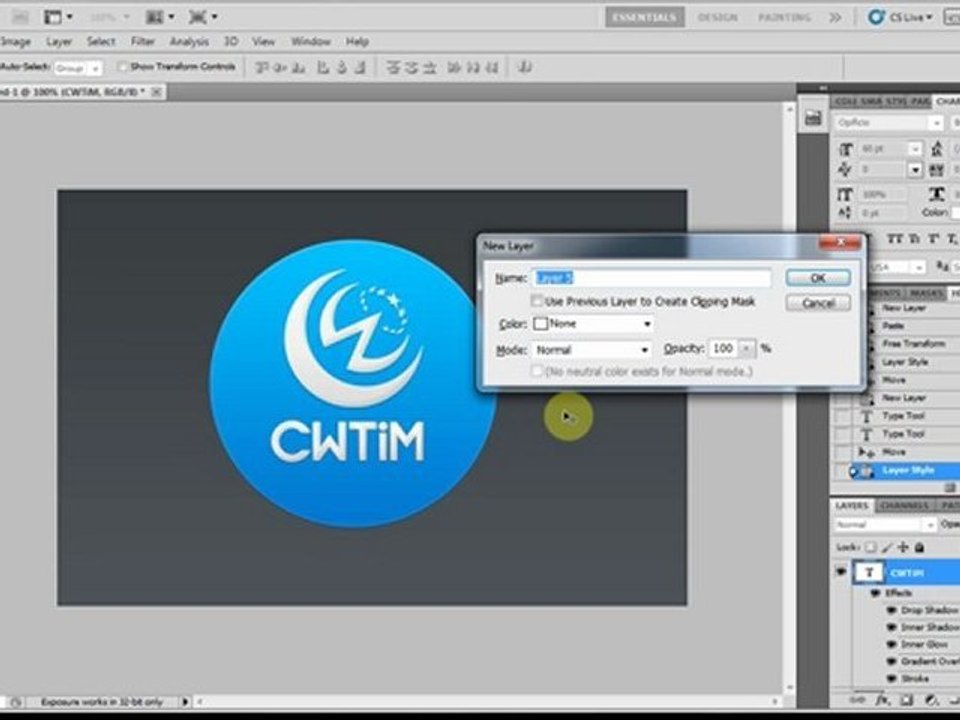Select the Design workspace button

(718, 17)
